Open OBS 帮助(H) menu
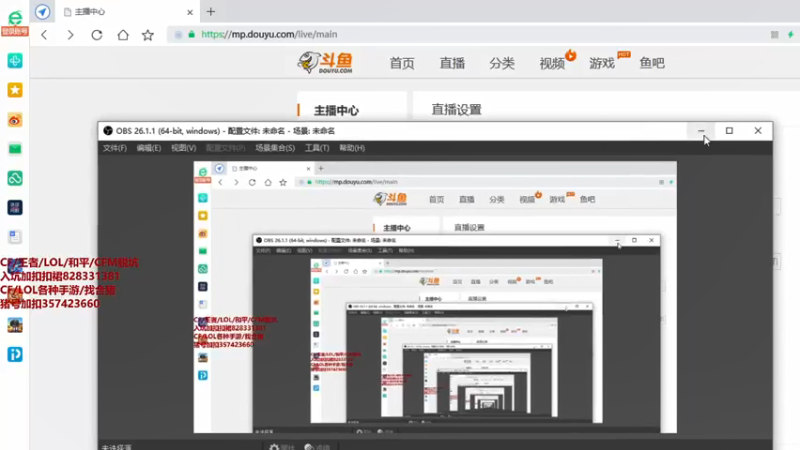The height and width of the screenshot is (450, 800). pyautogui.click(x=352, y=148)
